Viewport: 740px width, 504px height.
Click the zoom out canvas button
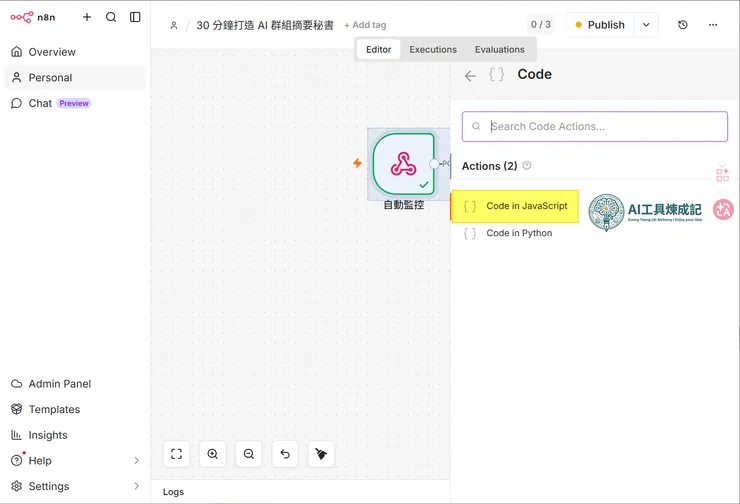coord(249,454)
